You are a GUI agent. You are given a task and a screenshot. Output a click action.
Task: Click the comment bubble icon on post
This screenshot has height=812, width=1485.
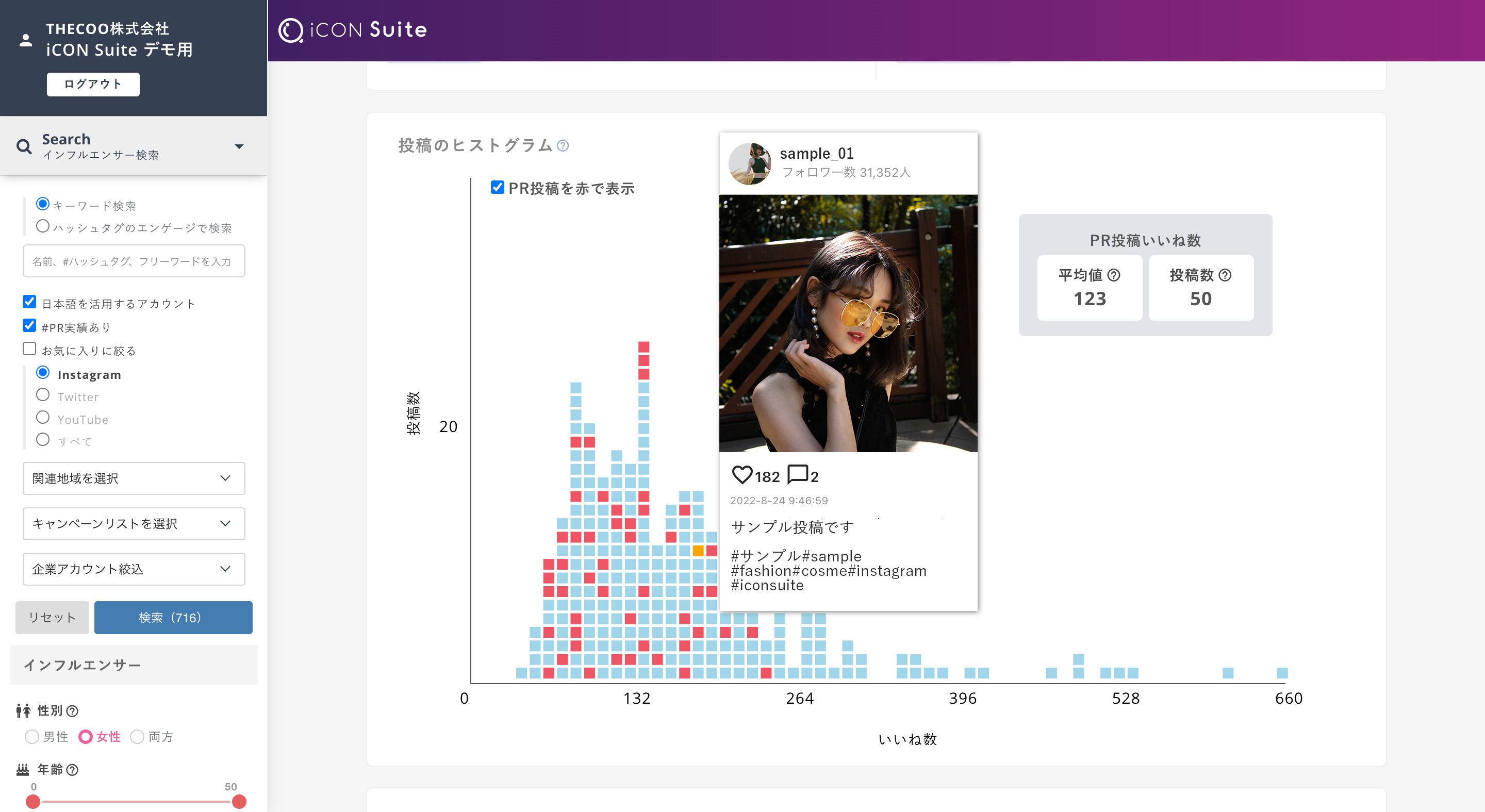pos(797,475)
